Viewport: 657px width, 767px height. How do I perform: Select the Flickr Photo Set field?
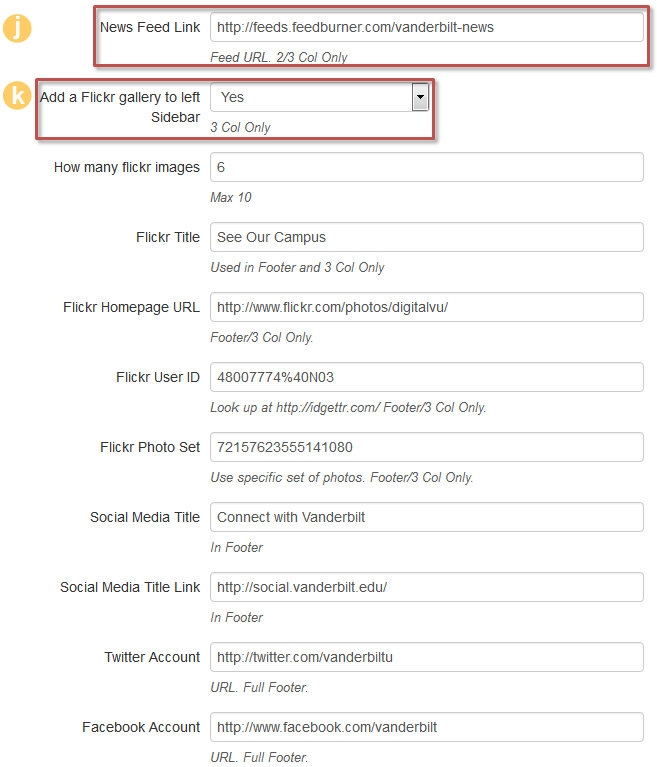(426, 447)
